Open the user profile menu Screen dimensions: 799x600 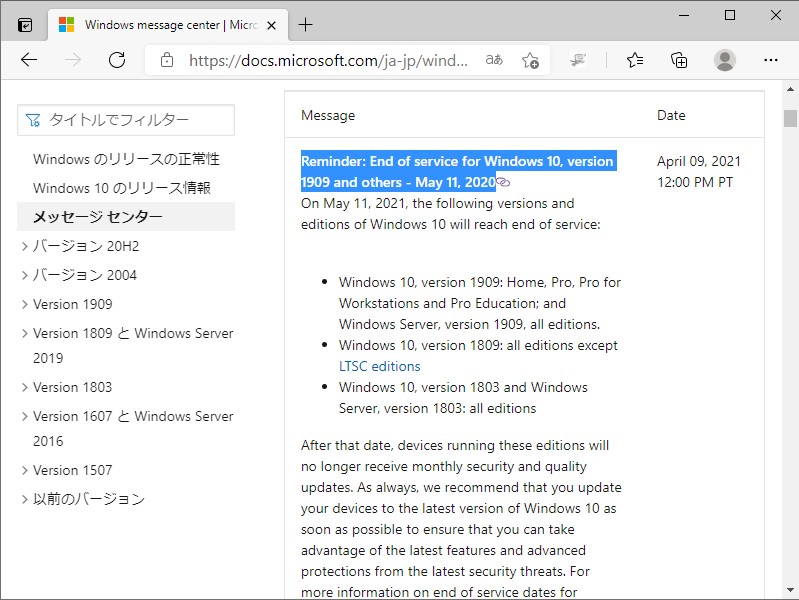(725, 60)
